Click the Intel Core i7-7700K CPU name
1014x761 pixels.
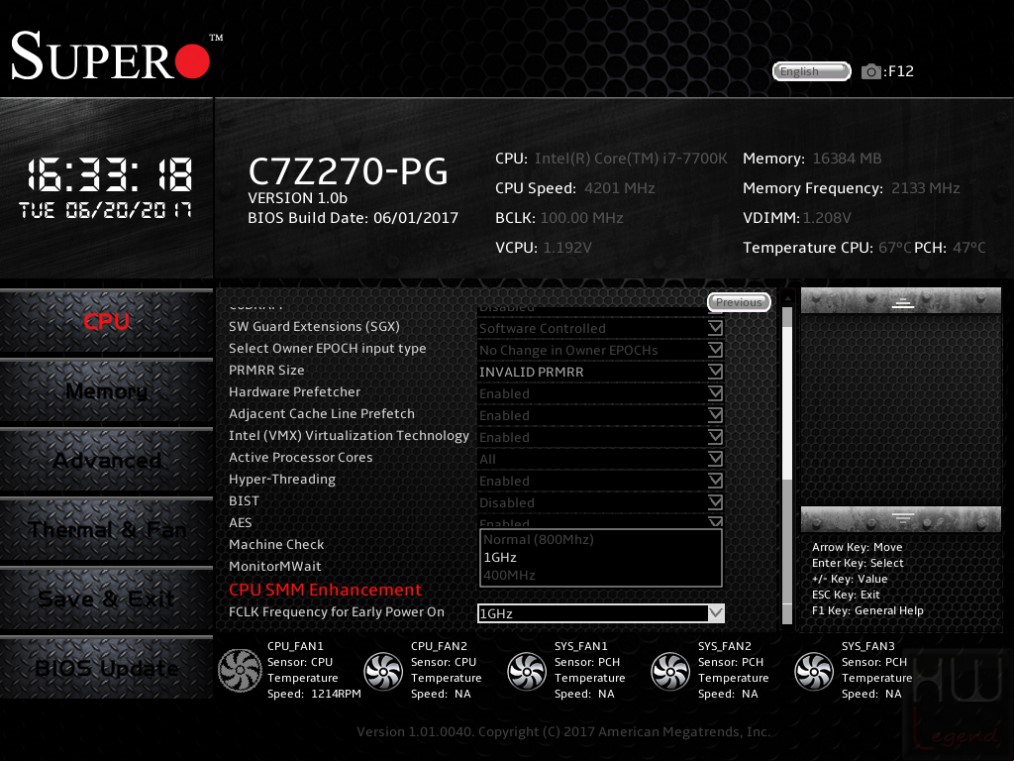click(631, 158)
